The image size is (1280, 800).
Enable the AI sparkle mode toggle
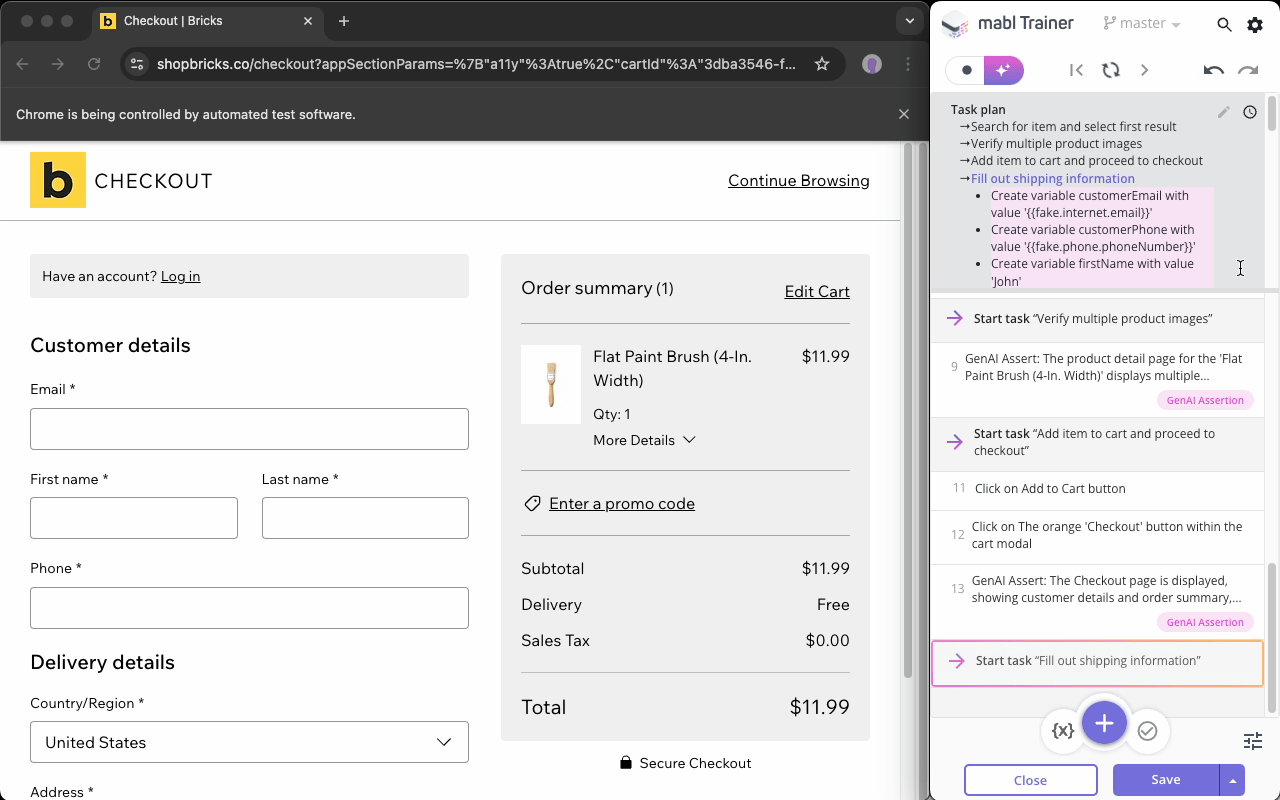1003,70
